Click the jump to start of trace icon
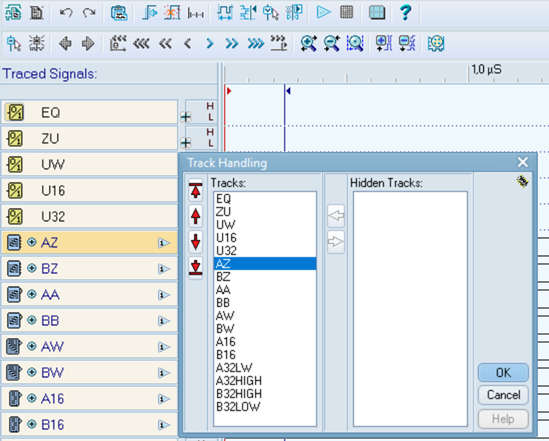Viewport: 549px width, 441px height. (x=118, y=43)
